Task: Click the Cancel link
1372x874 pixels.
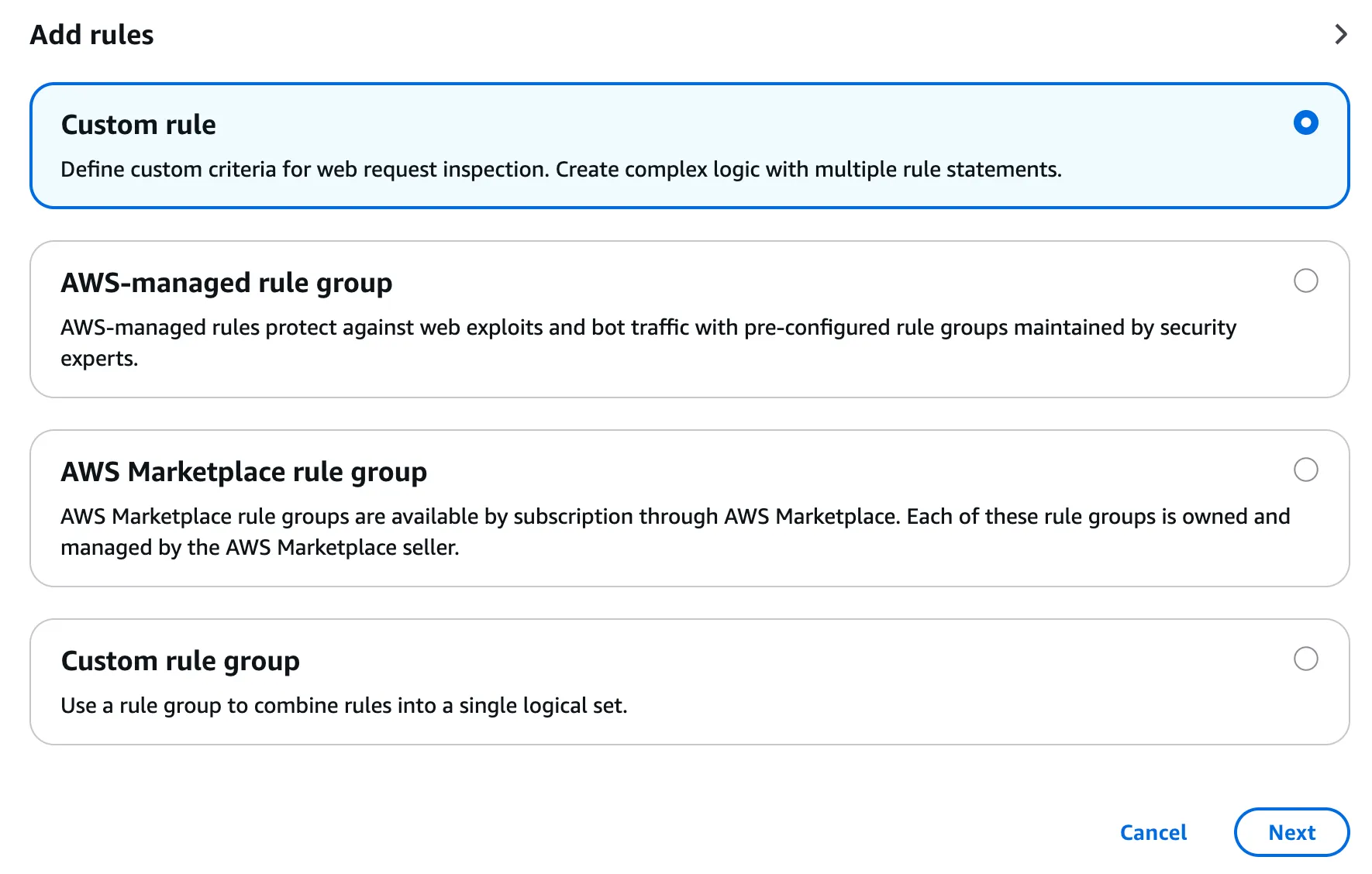Action: (x=1153, y=832)
